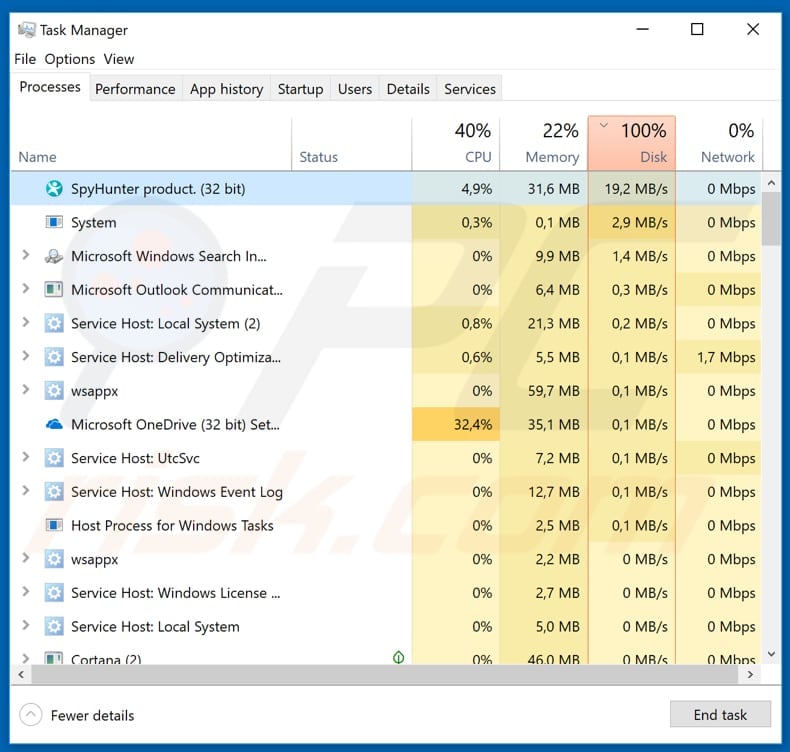Click the 1,7 Mbps network value

tap(726, 357)
